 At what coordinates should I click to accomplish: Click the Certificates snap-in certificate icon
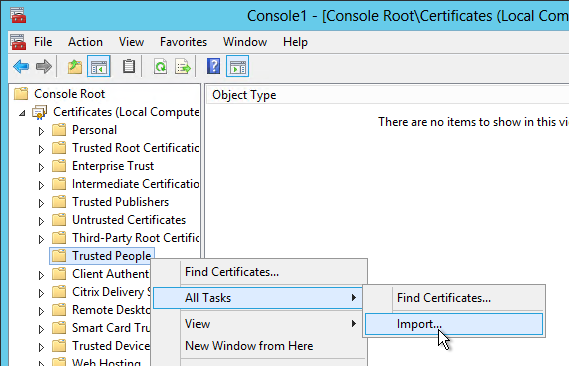40,112
